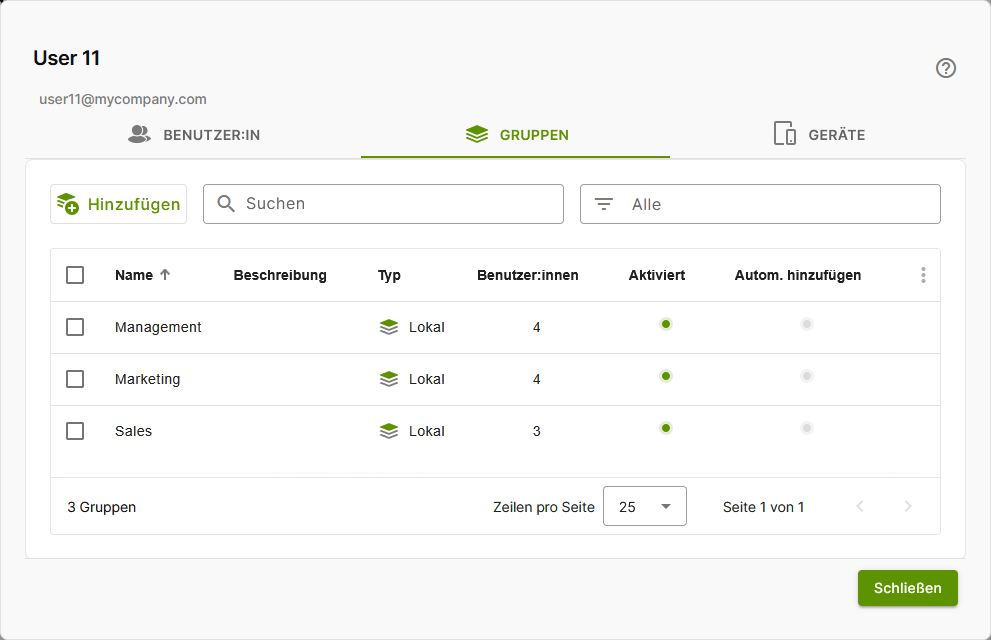The width and height of the screenshot is (991, 640).
Task: Toggle the Management Aktiviert indicator
Action: (x=666, y=324)
